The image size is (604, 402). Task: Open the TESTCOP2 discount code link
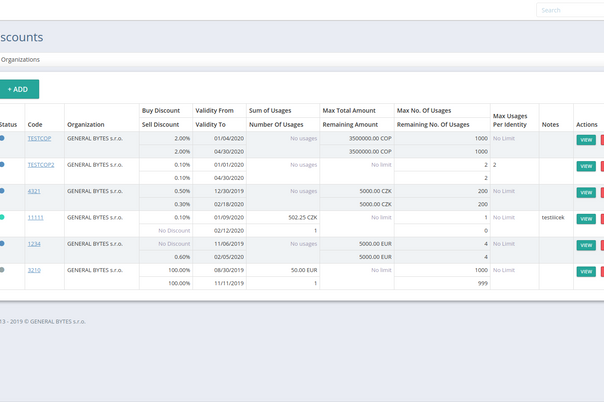pos(41,164)
